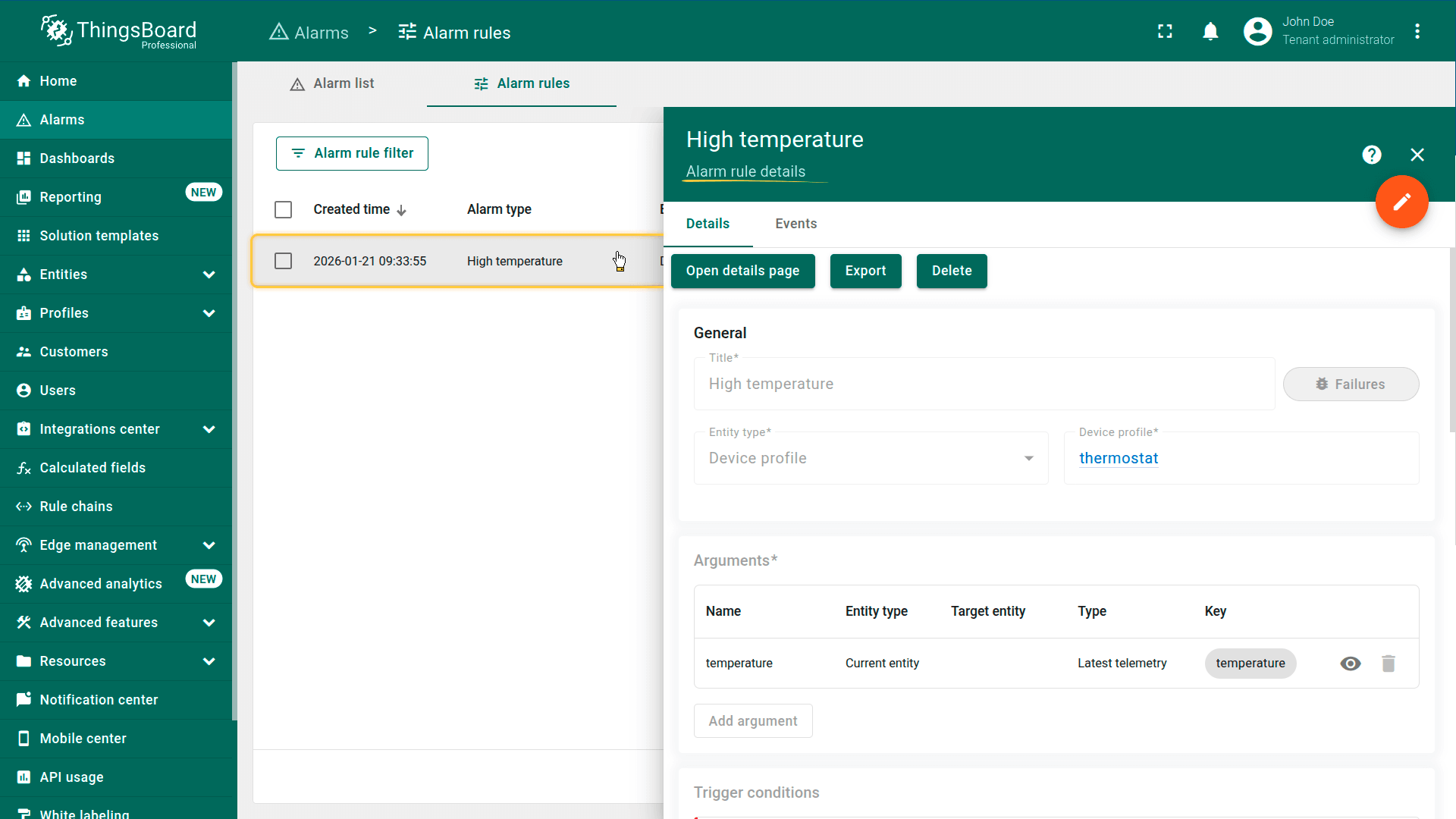Toggle fullscreen mode icon
Screen dimensions: 1456x819
click(1165, 32)
